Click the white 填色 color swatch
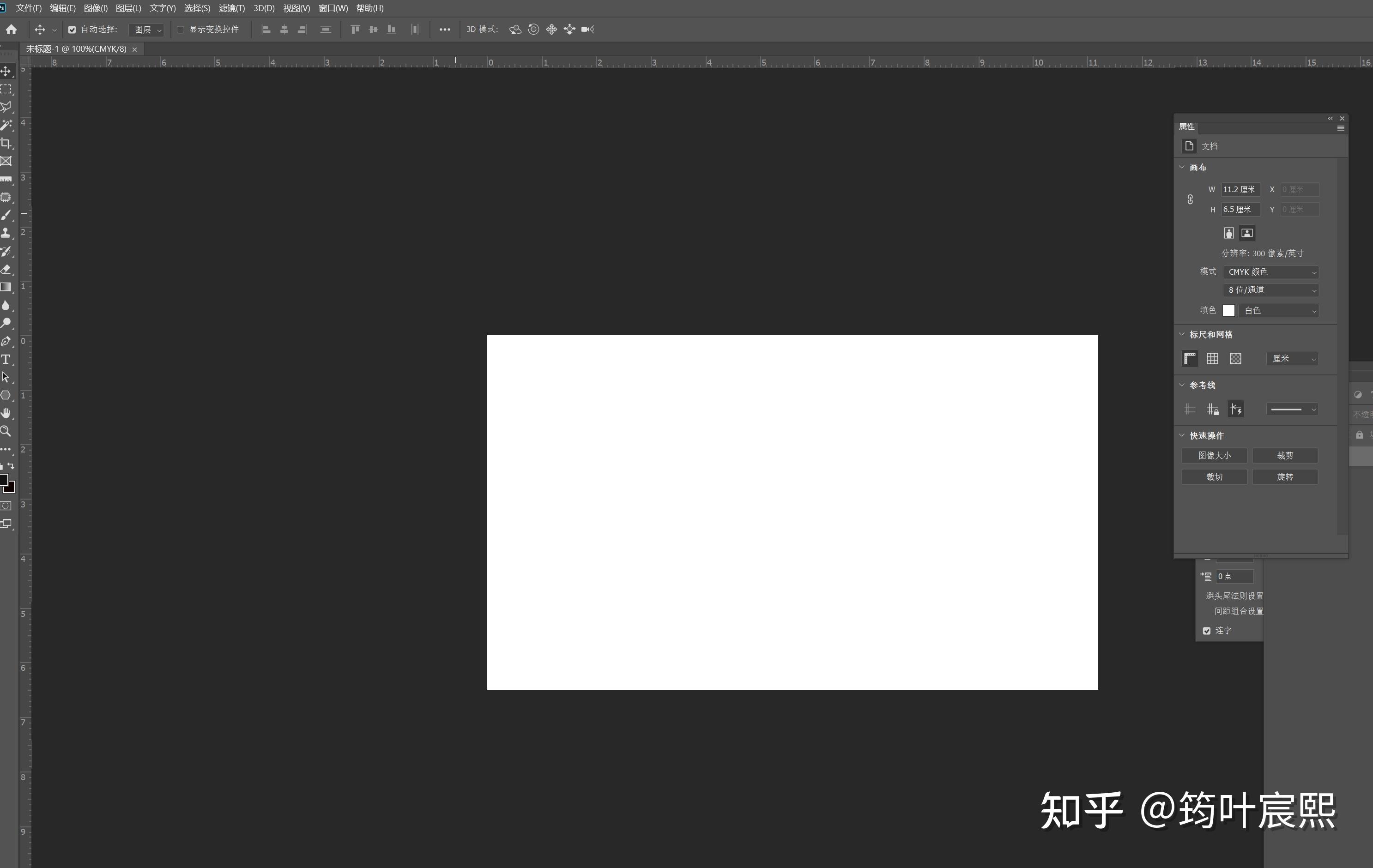This screenshot has height=868, width=1373. [1229, 311]
